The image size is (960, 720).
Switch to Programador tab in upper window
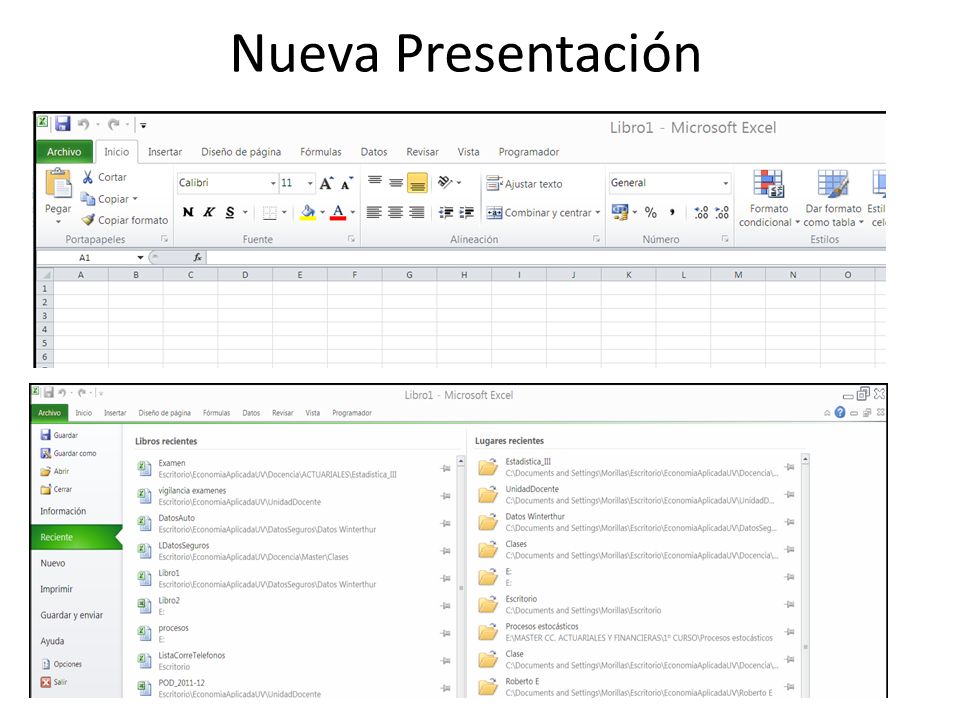click(x=528, y=152)
